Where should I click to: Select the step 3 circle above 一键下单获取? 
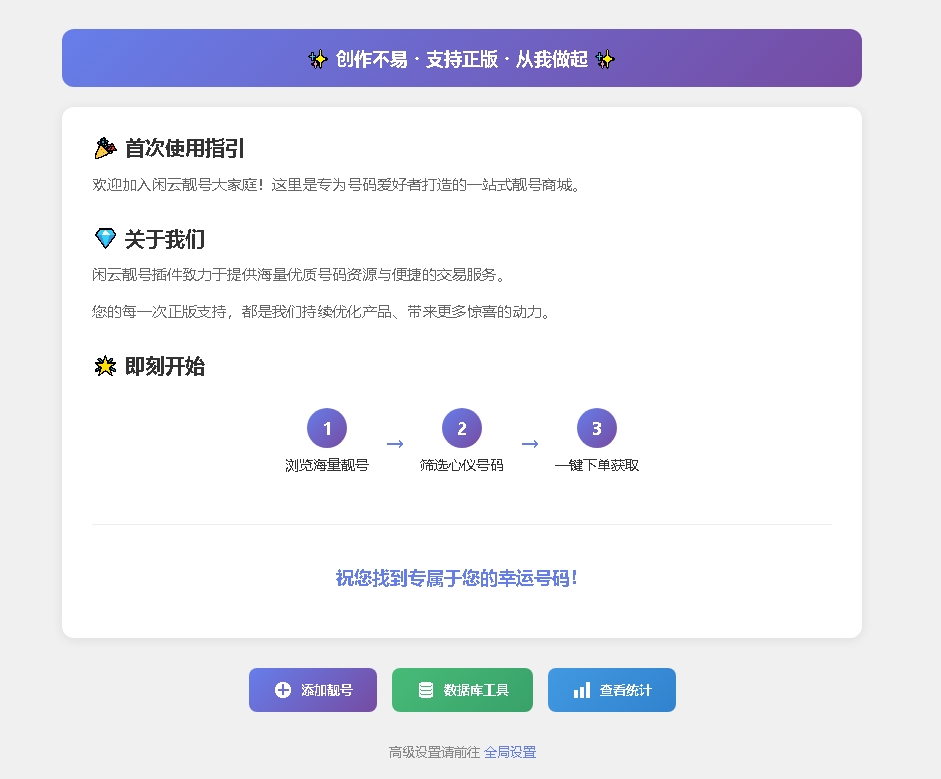pyautogui.click(x=597, y=428)
